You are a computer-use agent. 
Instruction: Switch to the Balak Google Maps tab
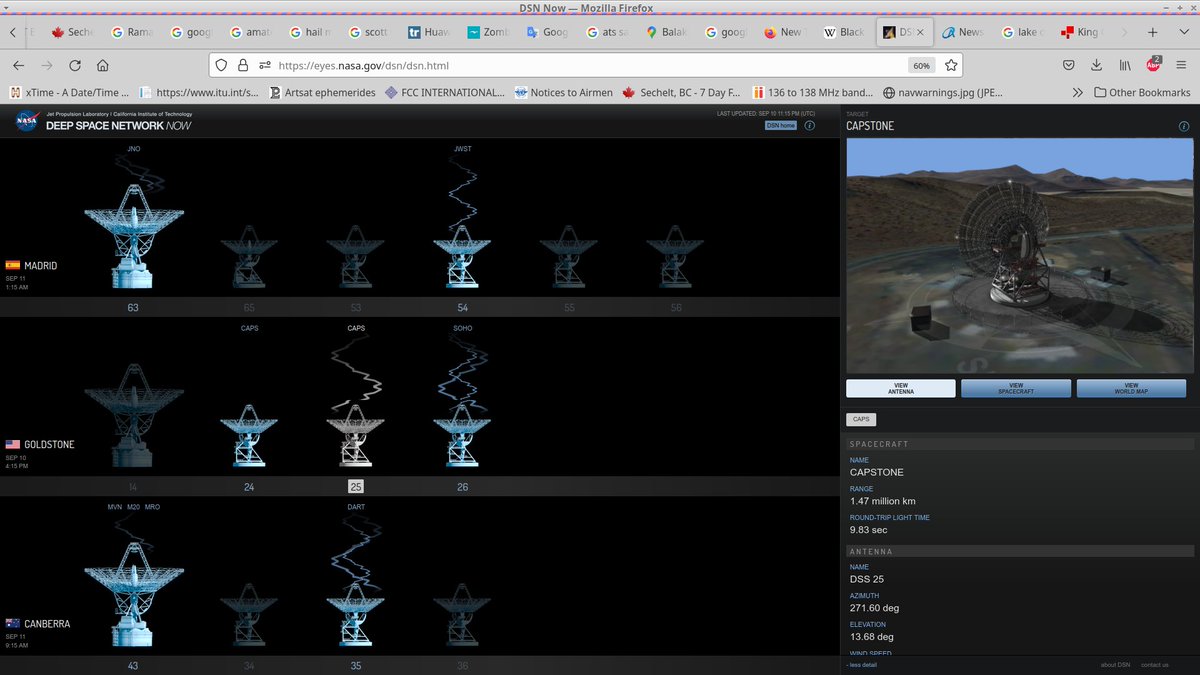(667, 32)
